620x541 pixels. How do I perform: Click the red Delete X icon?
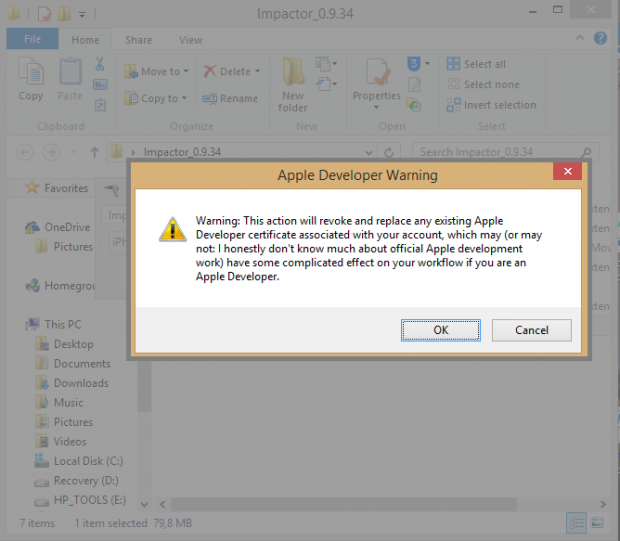point(210,71)
